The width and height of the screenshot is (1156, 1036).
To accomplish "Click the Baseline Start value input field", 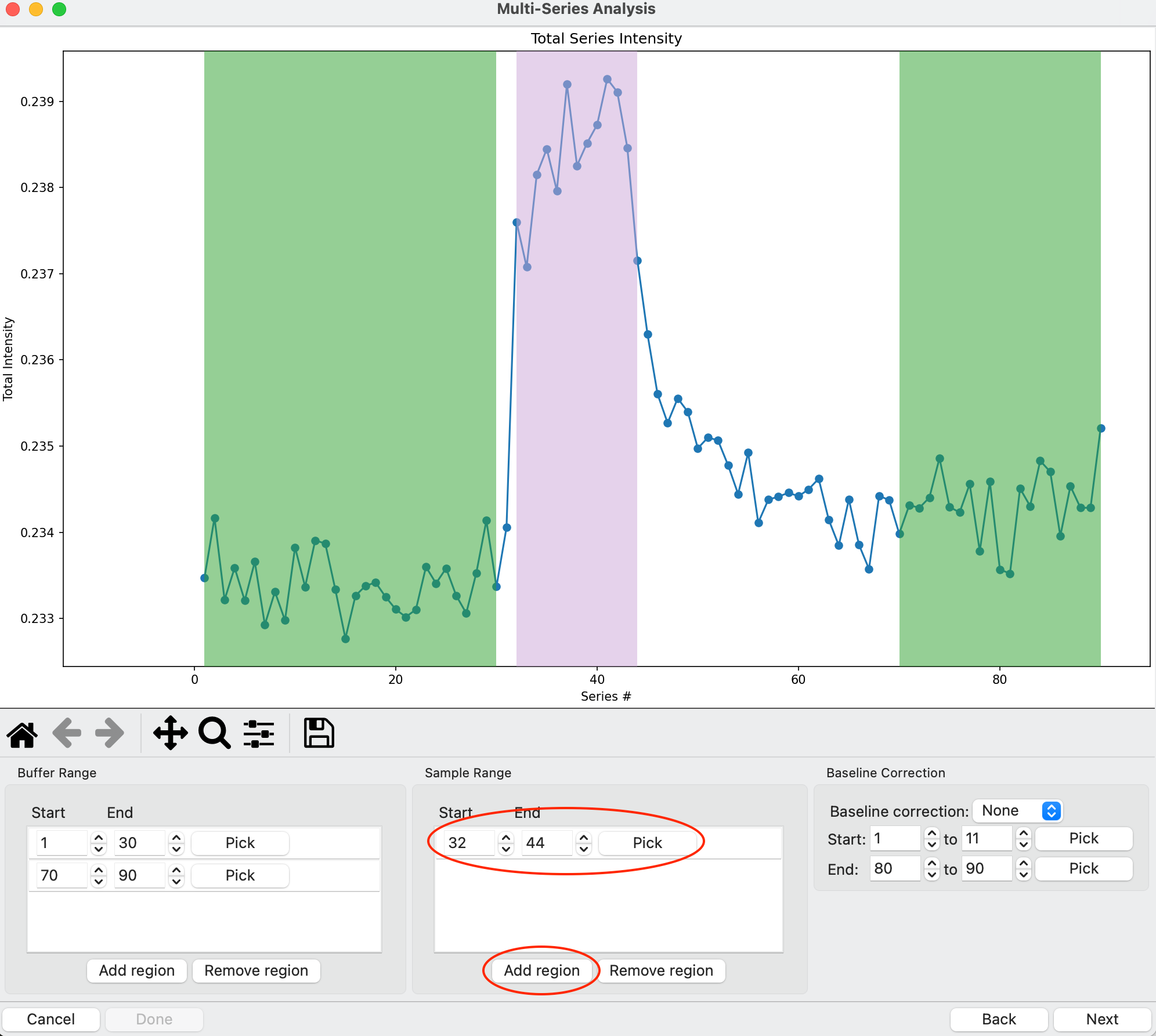I will click(x=895, y=839).
